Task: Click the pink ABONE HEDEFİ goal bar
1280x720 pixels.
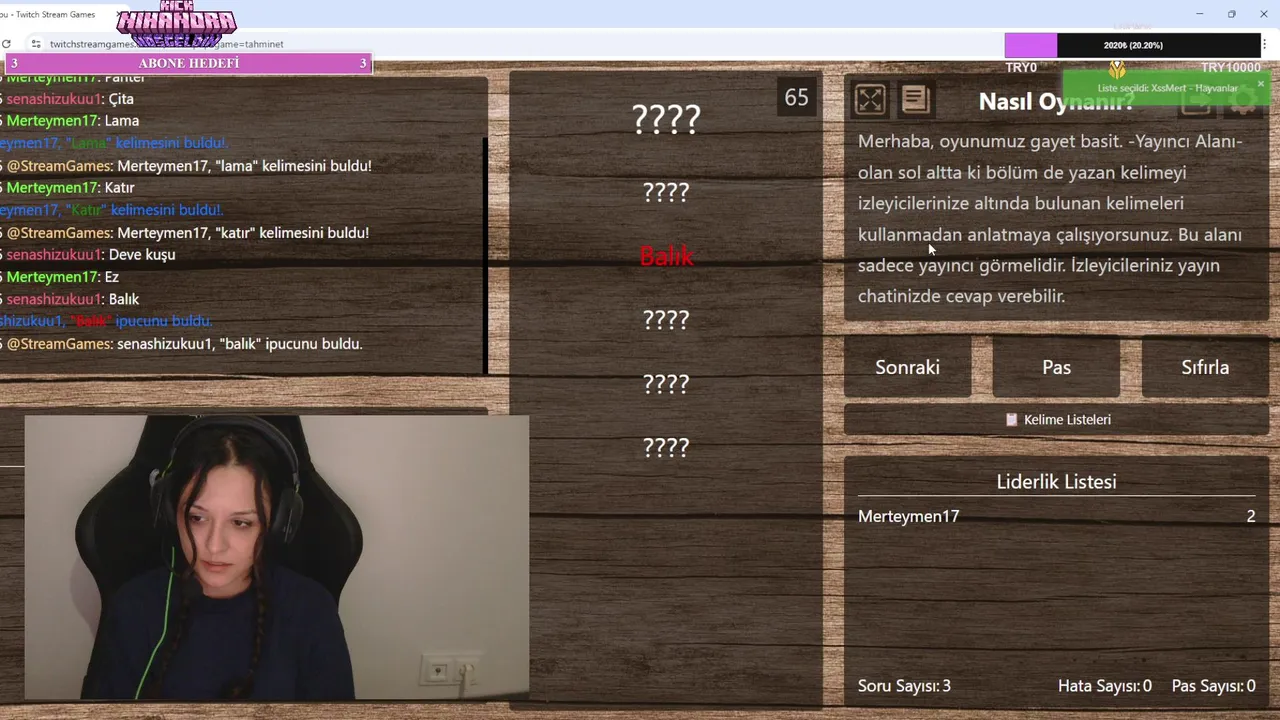Action: pos(188,63)
